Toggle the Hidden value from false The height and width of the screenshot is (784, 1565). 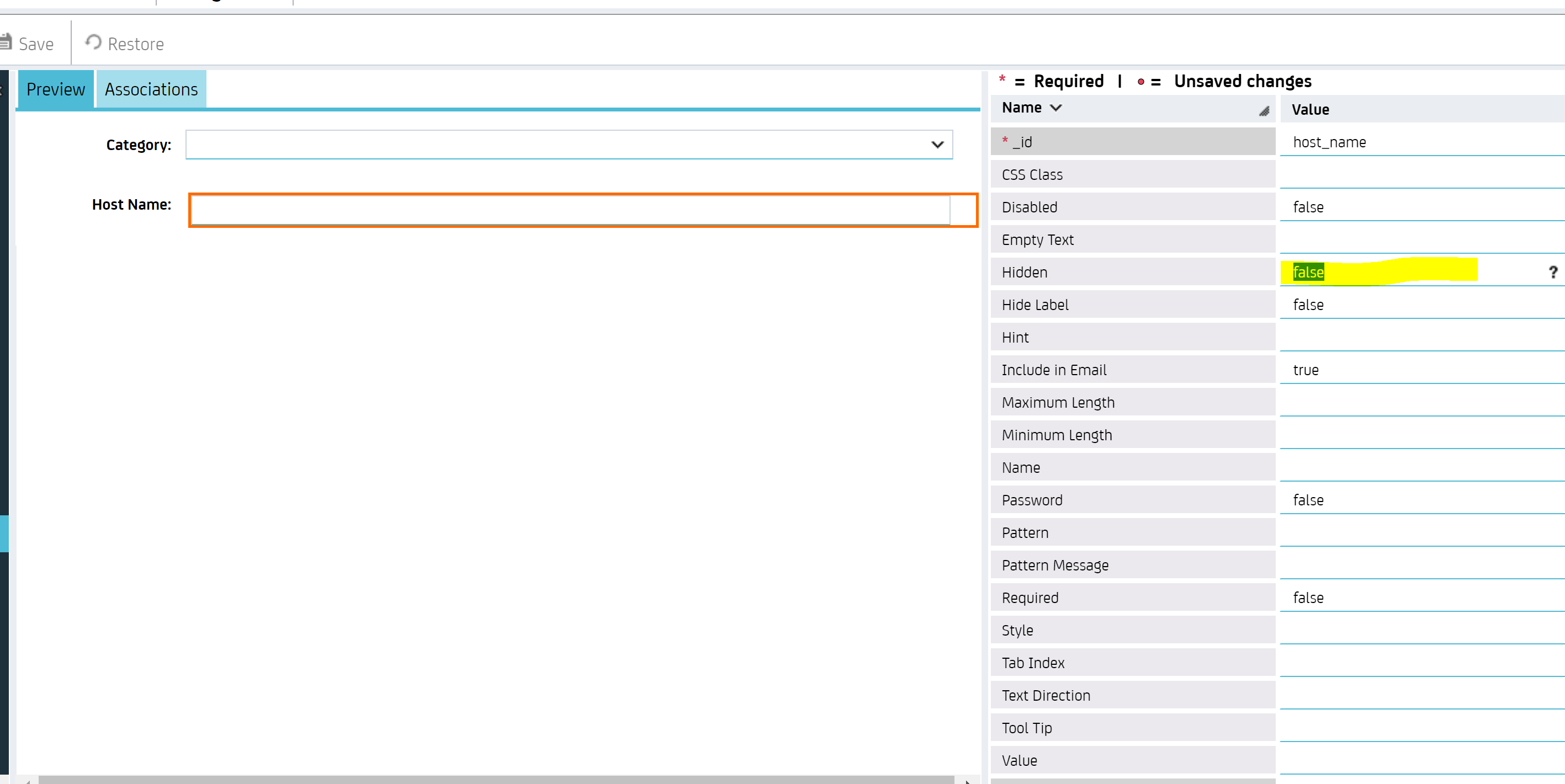(x=1307, y=272)
